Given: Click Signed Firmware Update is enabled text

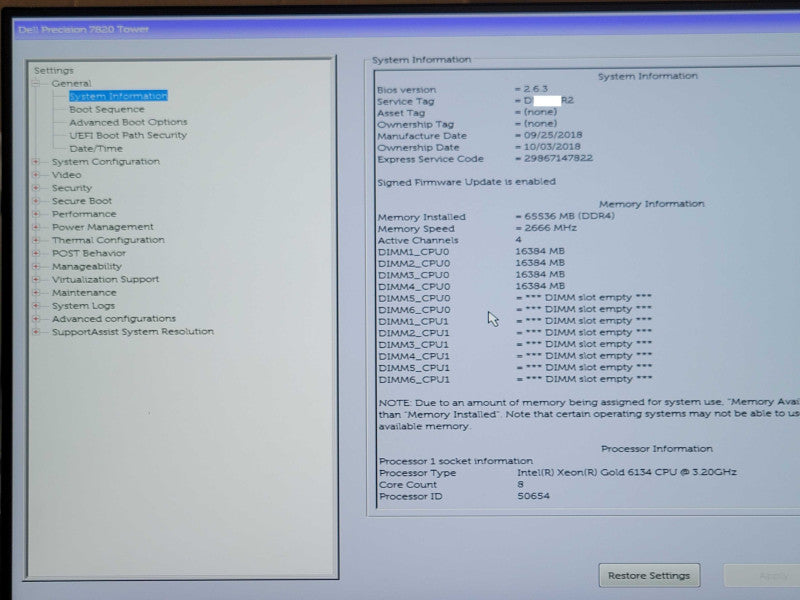Looking at the screenshot, I should [466, 182].
